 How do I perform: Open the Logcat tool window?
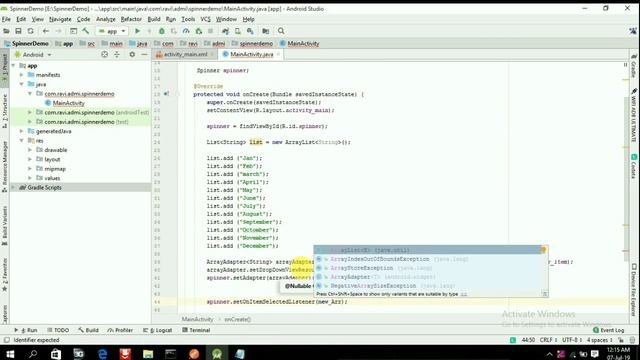point(158,330)
